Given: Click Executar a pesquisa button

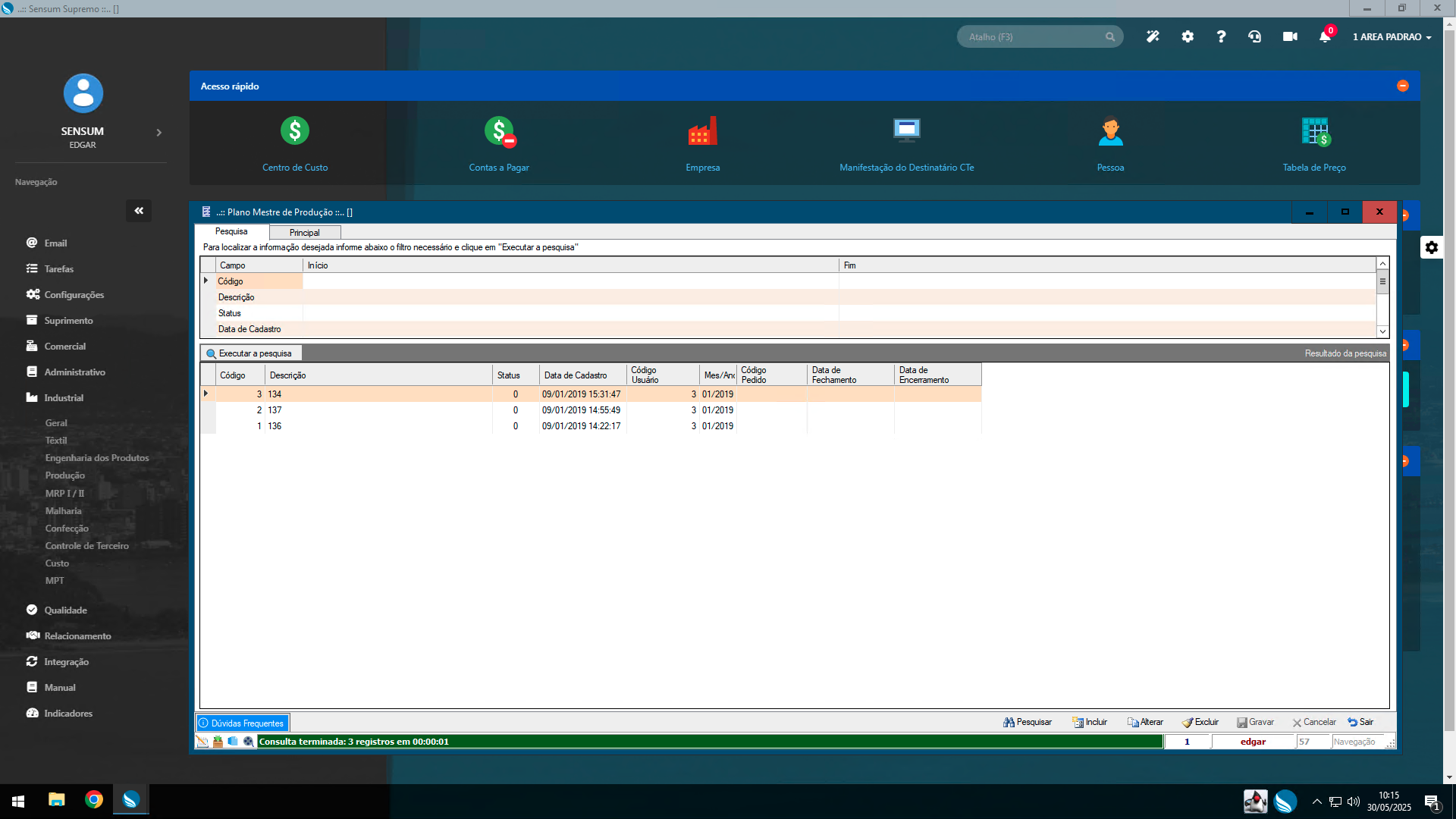Looking at the screenshot, I should click(x=250, y=353).
